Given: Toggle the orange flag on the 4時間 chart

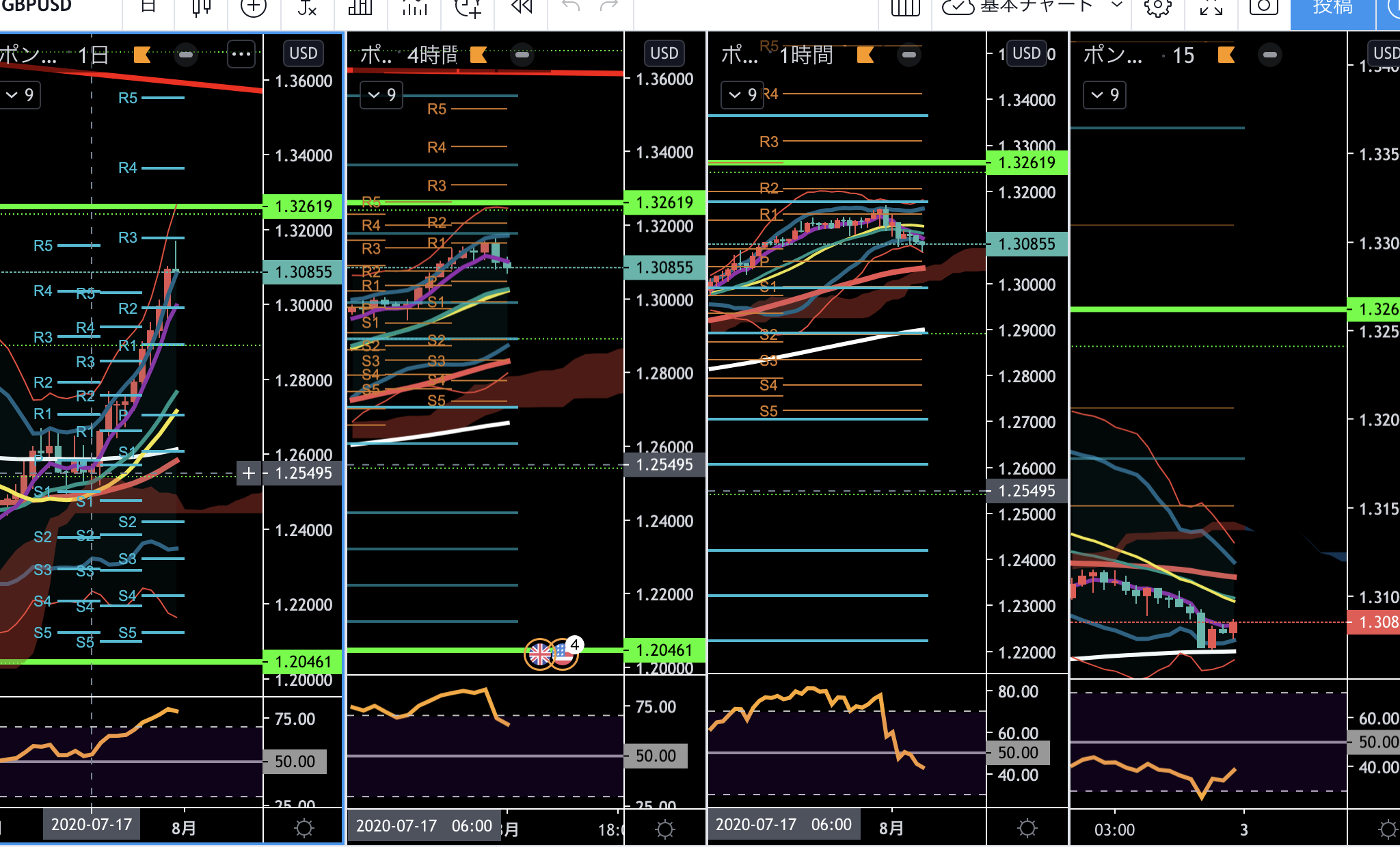Looking at the screenshot, I should point(479,55).
